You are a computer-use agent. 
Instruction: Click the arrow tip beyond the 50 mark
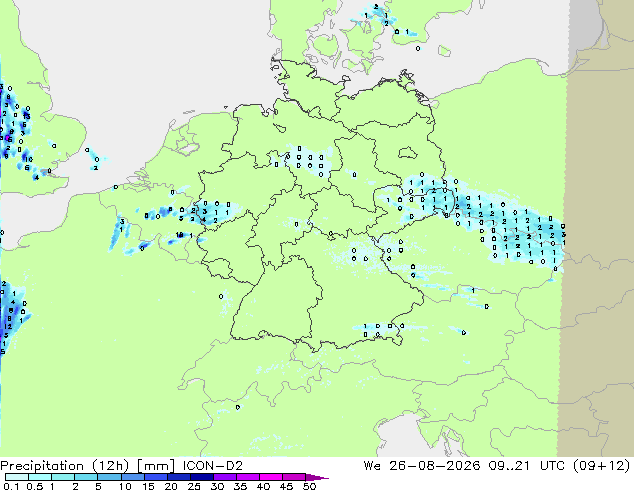click(317, 477)
